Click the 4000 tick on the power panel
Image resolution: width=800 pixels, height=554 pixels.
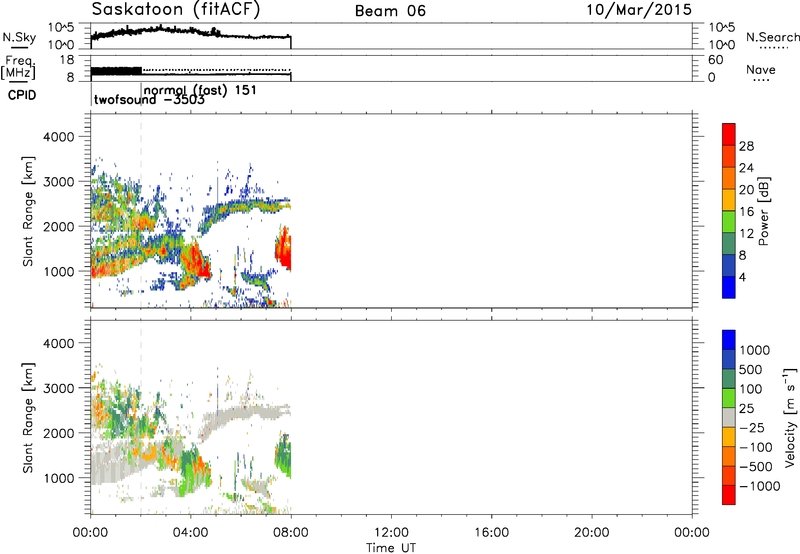pyautogui.click(x=59, y=137)
